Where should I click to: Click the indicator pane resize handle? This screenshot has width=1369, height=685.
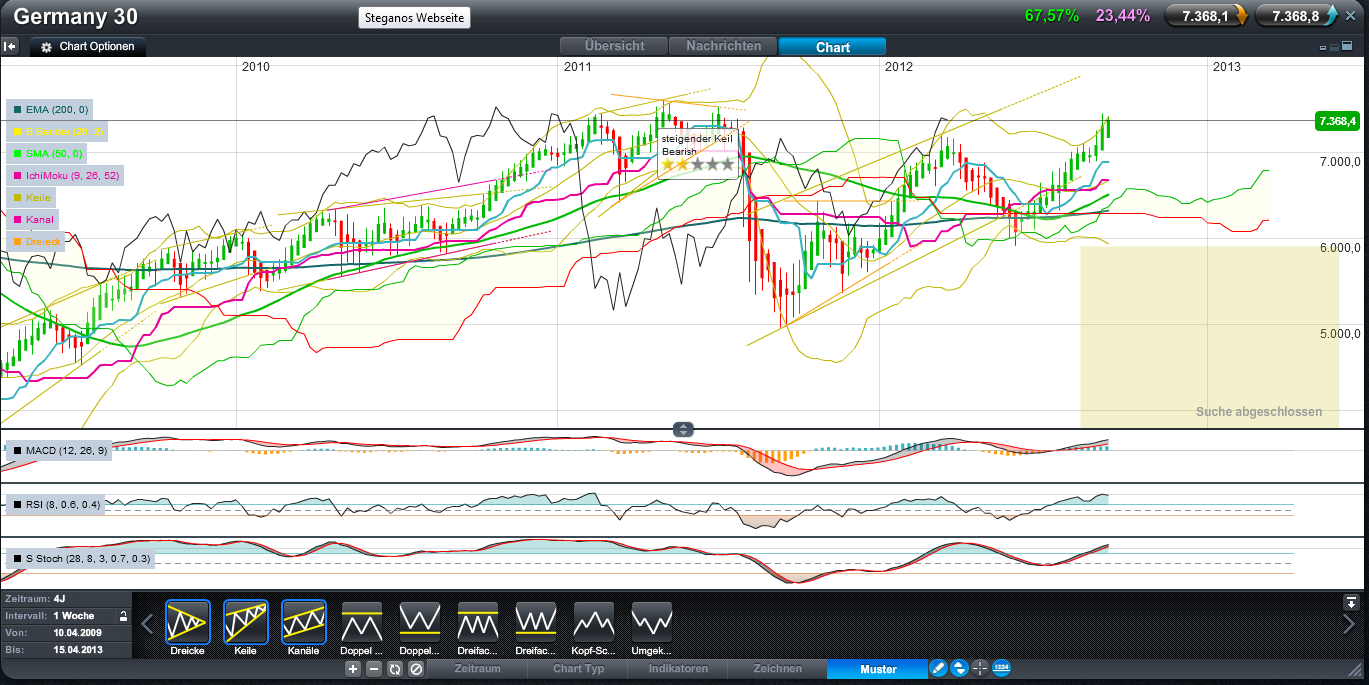[683, 429]
